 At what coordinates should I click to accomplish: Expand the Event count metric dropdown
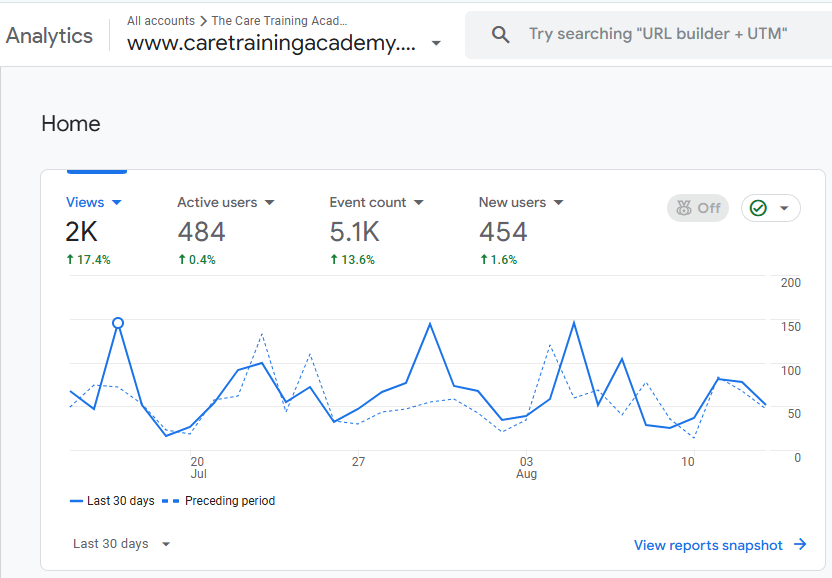(419, 202)
